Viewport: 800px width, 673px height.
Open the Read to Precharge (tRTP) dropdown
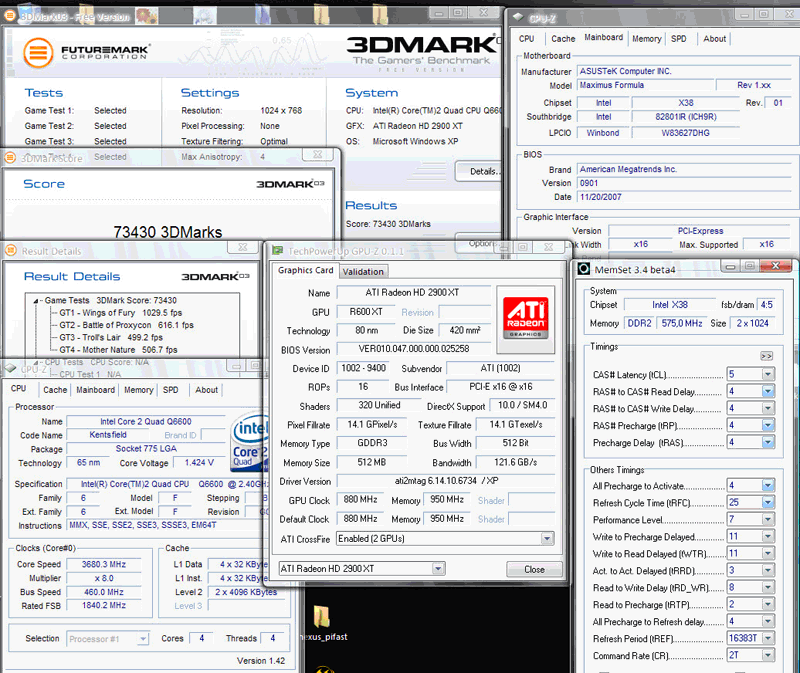click(768, 604)
